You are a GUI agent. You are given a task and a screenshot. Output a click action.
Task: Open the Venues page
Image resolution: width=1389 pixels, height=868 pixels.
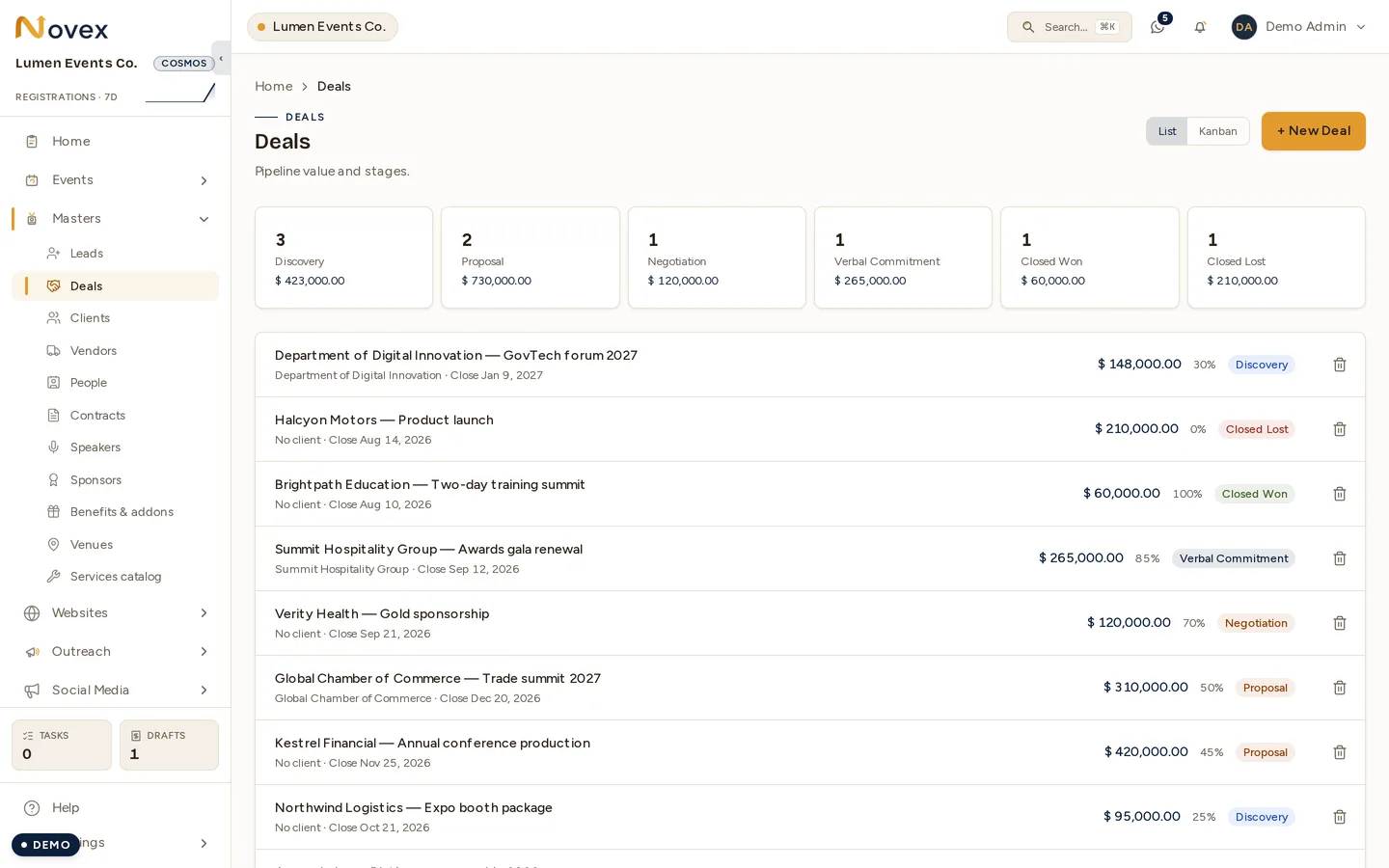[116, 545]
